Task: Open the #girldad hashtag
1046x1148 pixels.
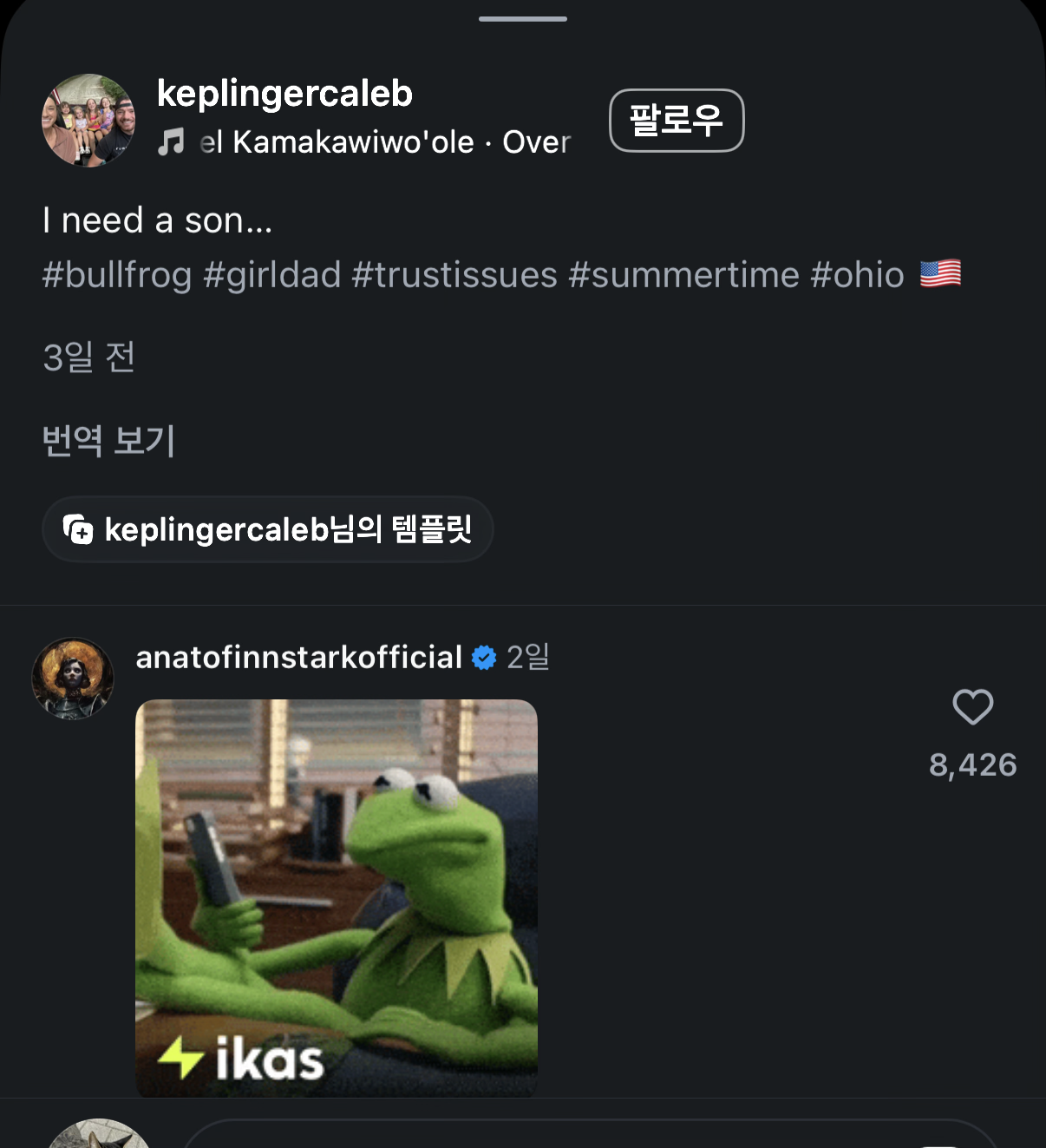Action: (272, 275)
